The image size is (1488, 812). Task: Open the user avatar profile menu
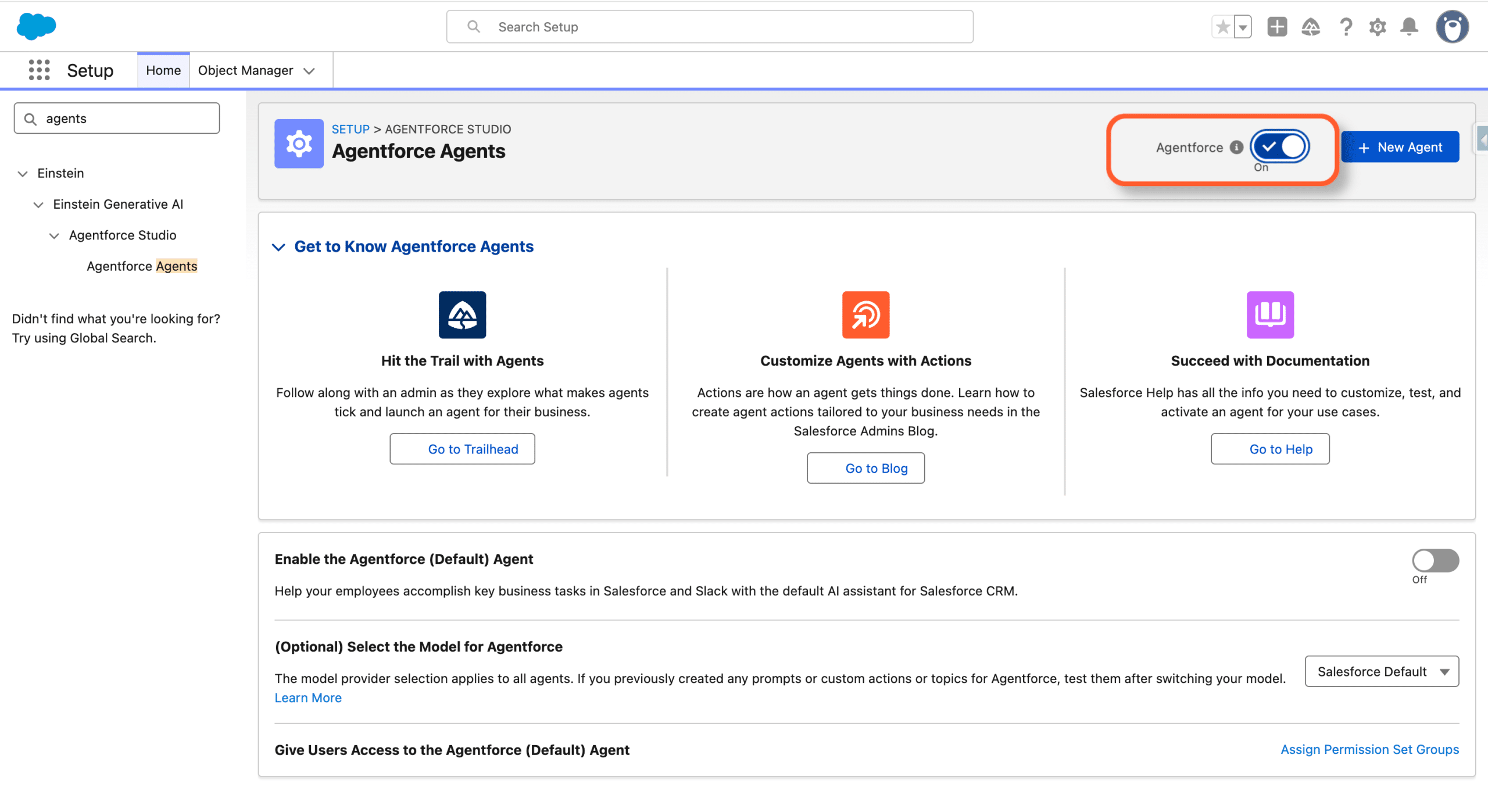[x=1452, y=27]
